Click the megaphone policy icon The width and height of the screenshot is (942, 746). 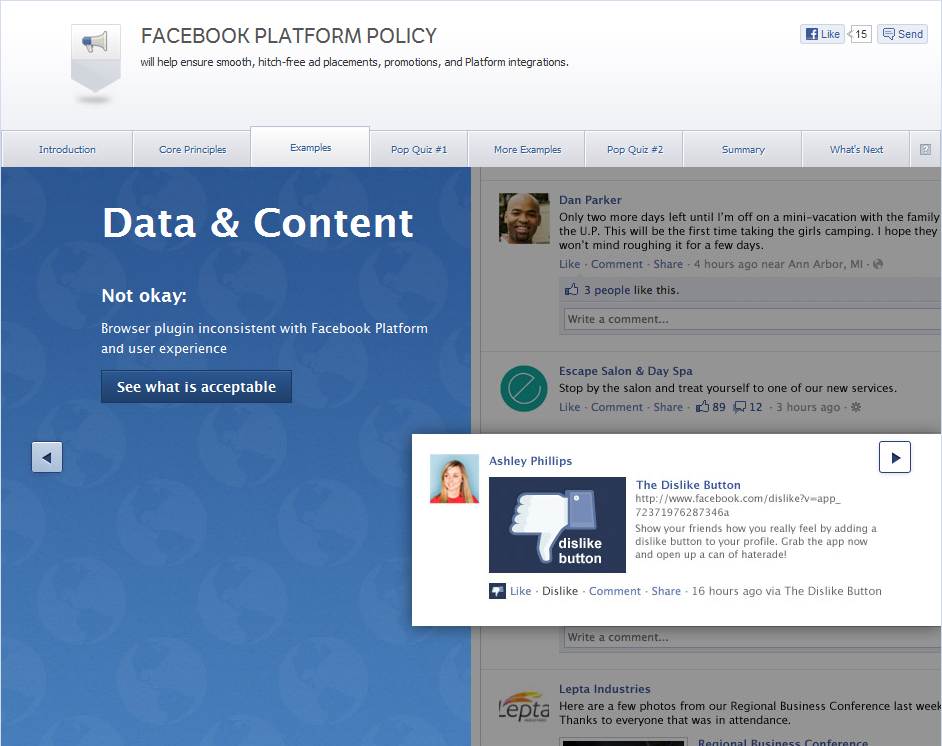pos(96,58)
